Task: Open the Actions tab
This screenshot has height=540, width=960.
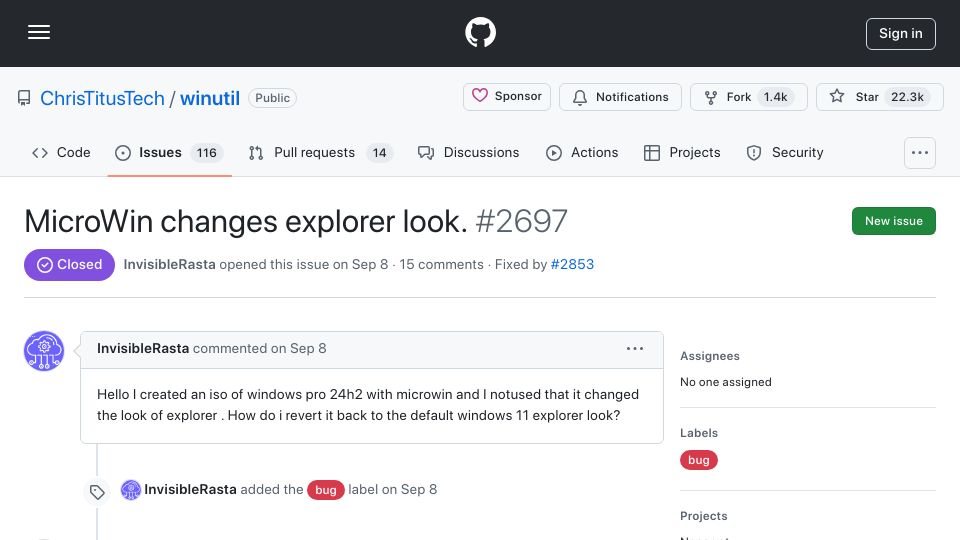Action: pyautogui.click(x=582, y=152)
